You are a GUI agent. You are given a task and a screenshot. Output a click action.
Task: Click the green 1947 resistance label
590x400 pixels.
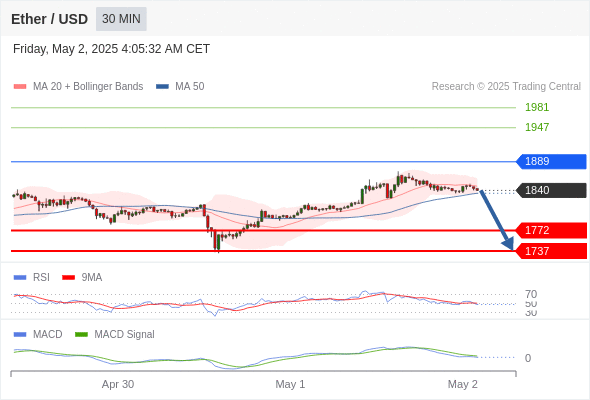pyautogui.click(x=537, y=127)
